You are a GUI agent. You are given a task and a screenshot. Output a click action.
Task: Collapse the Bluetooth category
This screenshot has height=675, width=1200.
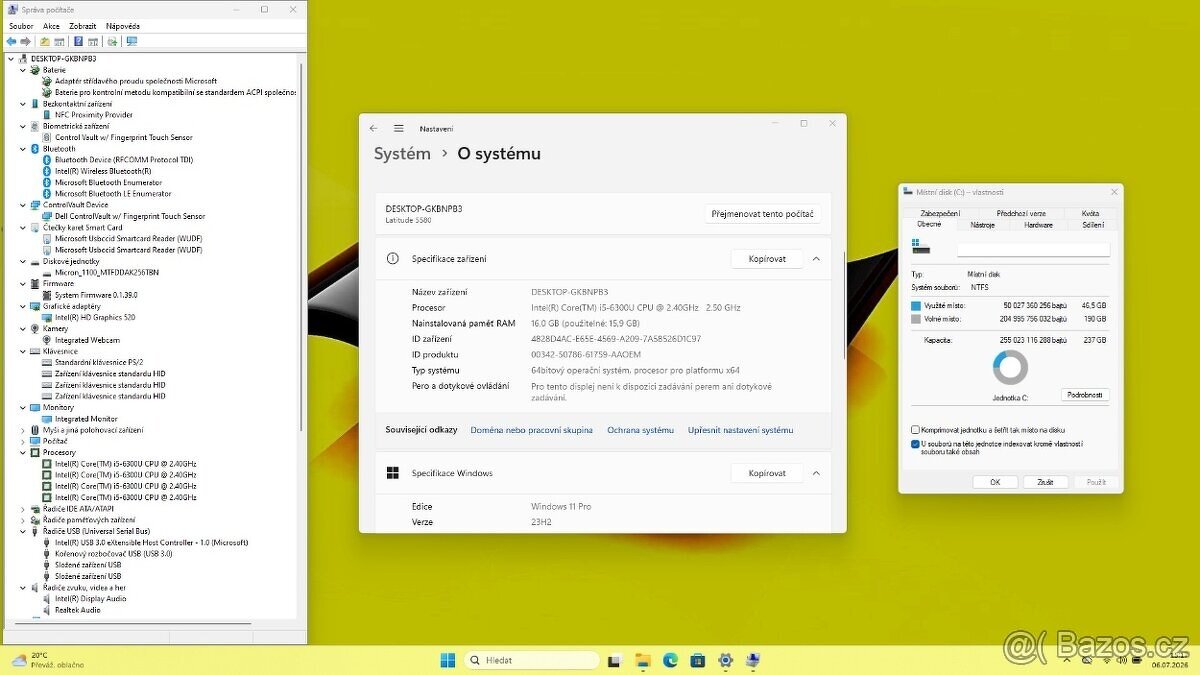pos(23,149)
